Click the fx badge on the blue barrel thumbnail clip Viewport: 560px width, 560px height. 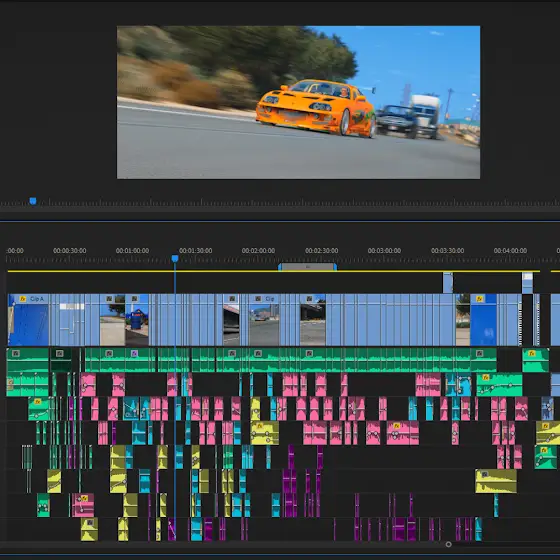tap(135, 299)
